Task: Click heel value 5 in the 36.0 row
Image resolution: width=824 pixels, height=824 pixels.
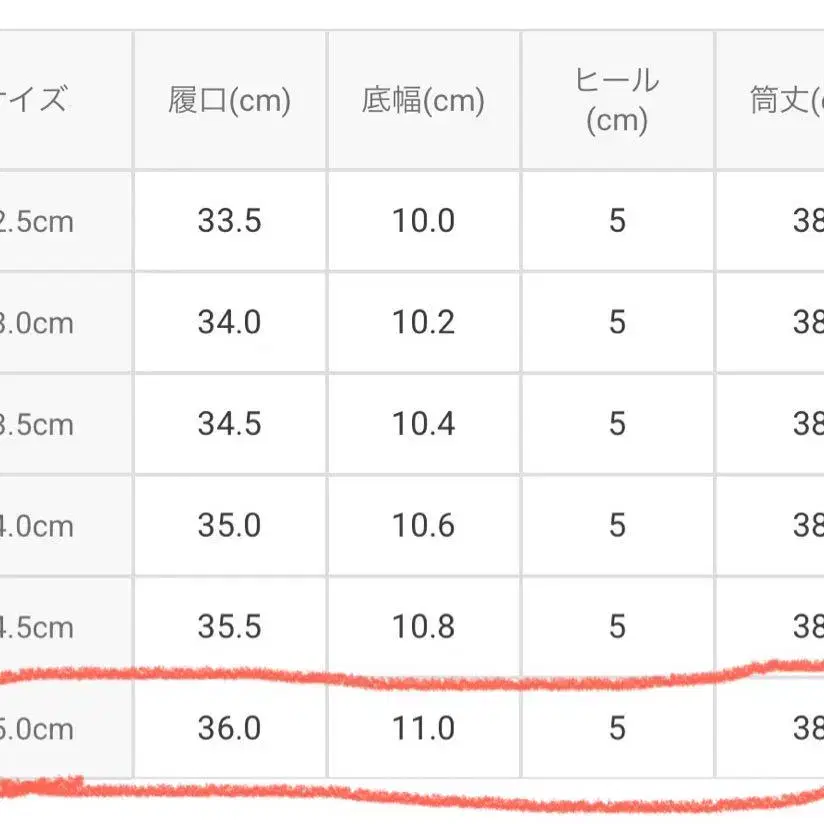Action: click(617, 729)
